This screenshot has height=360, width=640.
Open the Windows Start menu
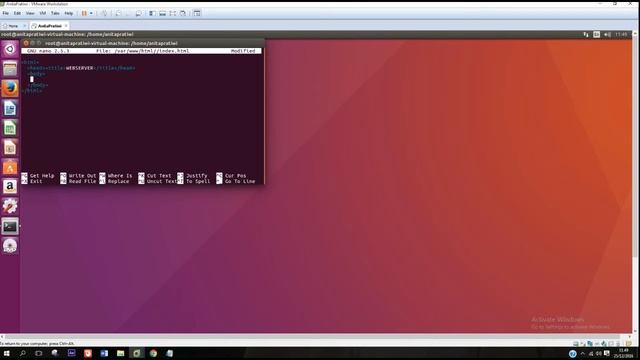(7, 353)
